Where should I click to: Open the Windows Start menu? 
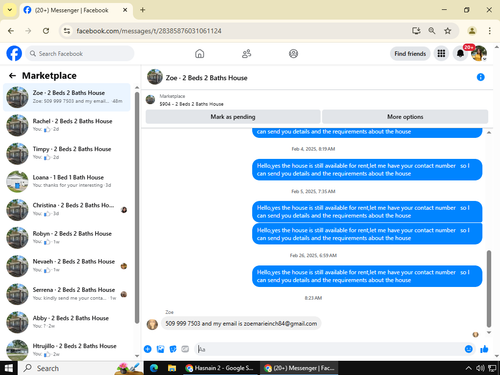tap(9, 368)
